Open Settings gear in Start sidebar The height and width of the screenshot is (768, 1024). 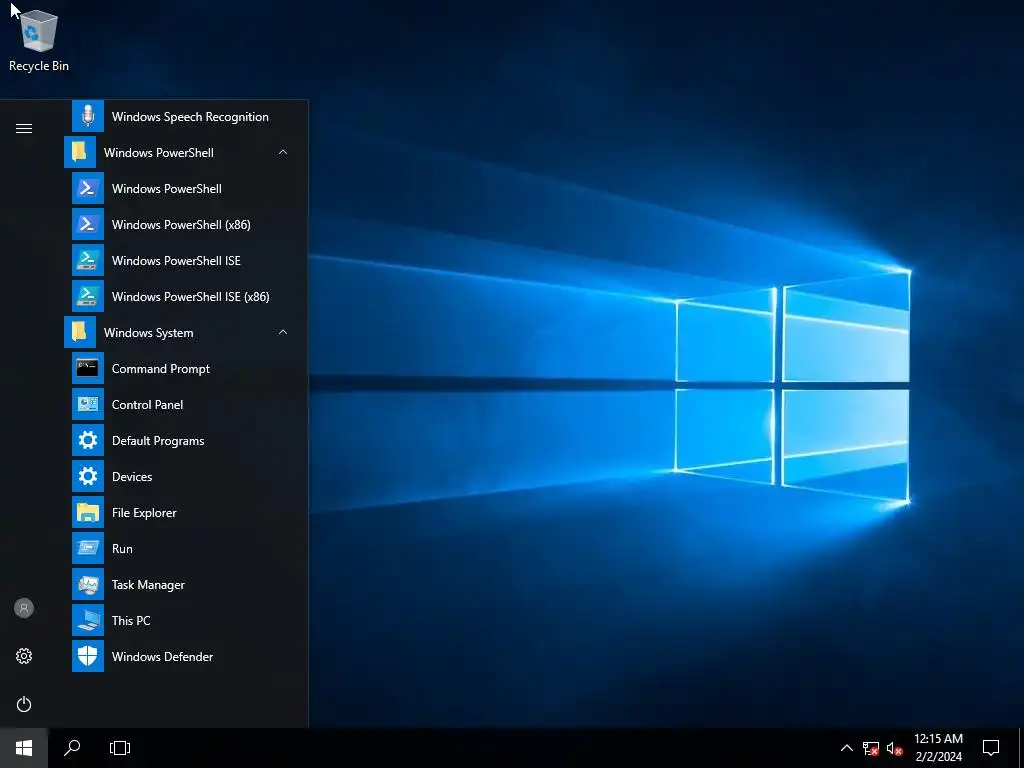24,656
